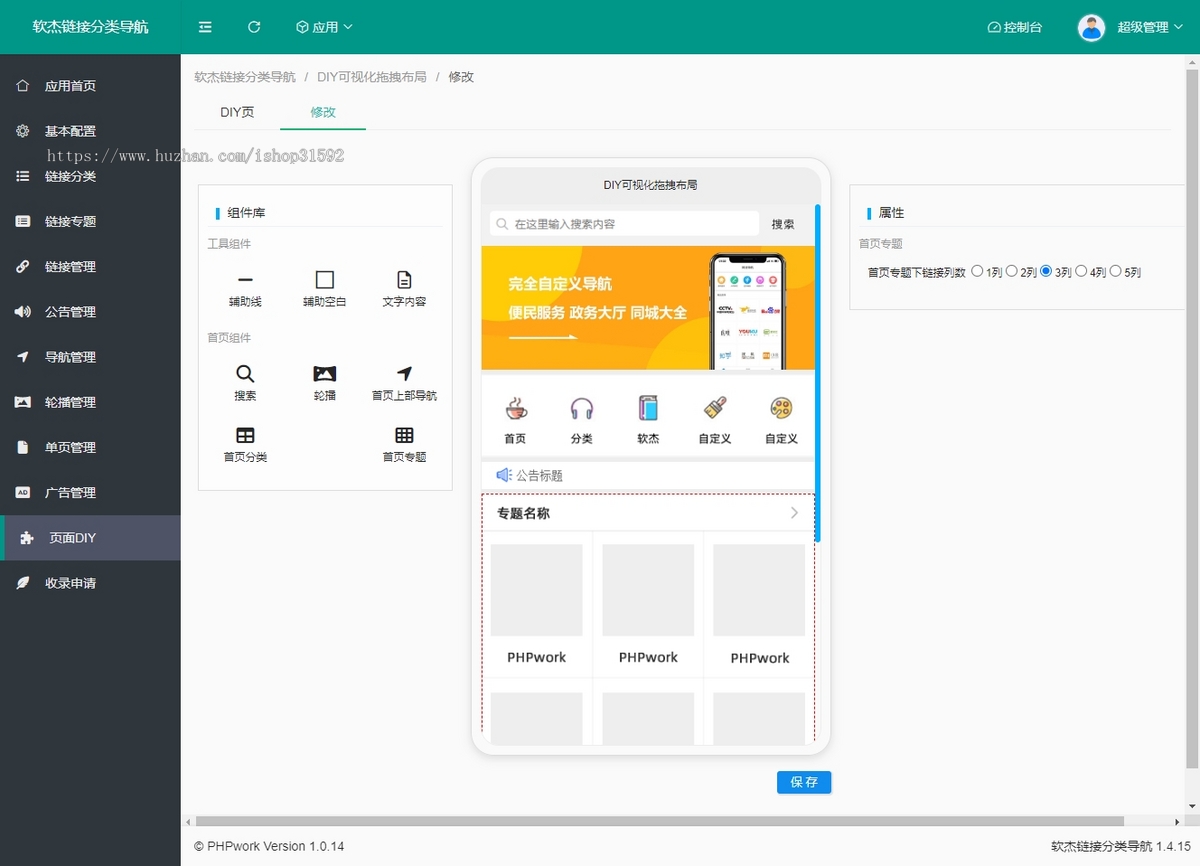The image size is (1200, 866).
Task: Click the 保存 save button
Action: click(x=803, y=782)
